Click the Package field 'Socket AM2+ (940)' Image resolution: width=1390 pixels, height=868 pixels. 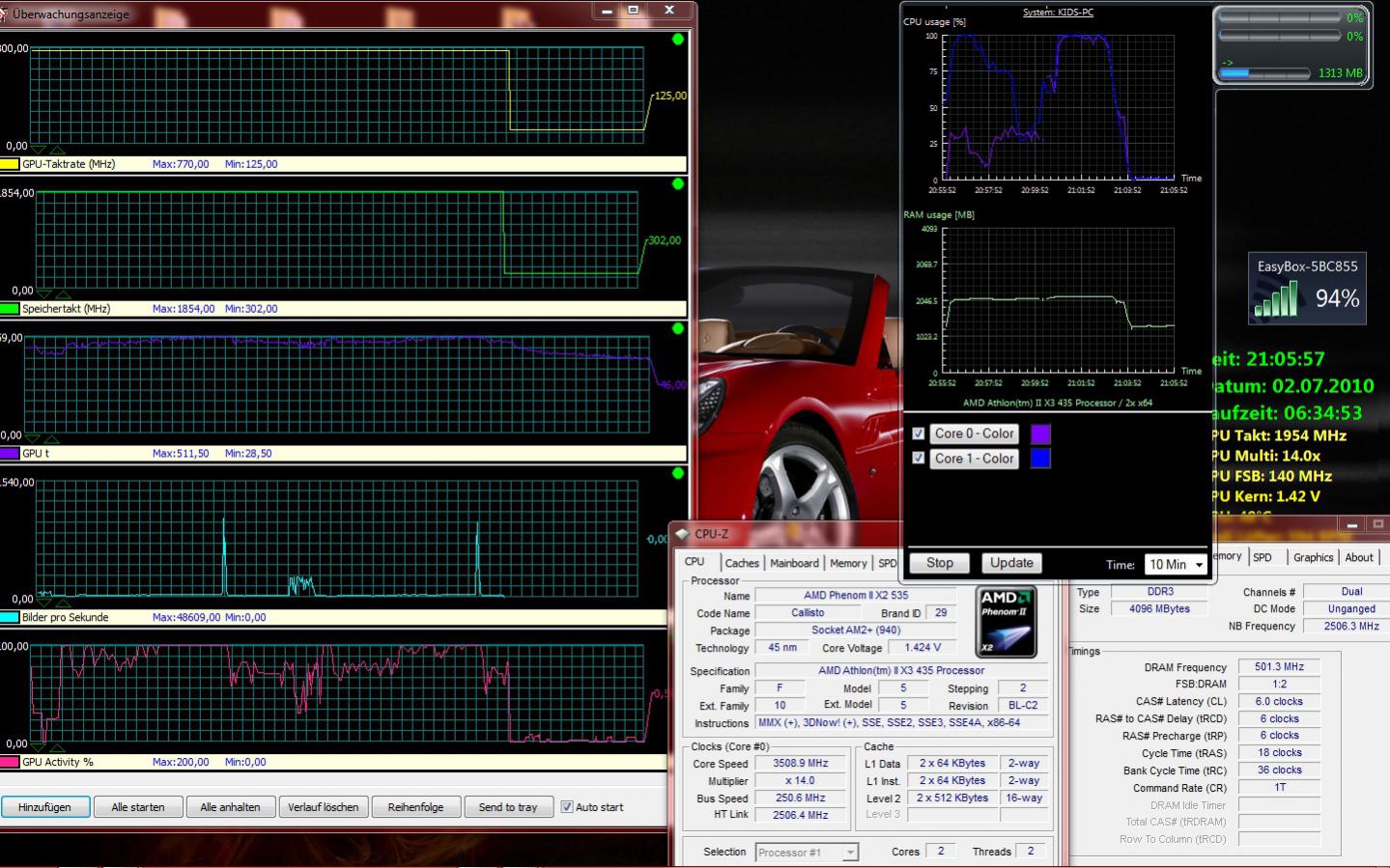[856, 630]
